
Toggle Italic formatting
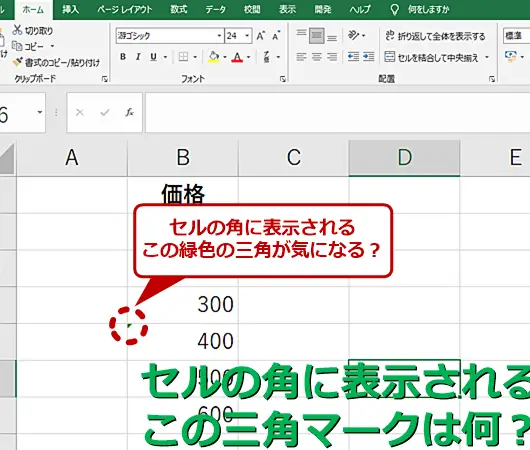pos(138,57)
